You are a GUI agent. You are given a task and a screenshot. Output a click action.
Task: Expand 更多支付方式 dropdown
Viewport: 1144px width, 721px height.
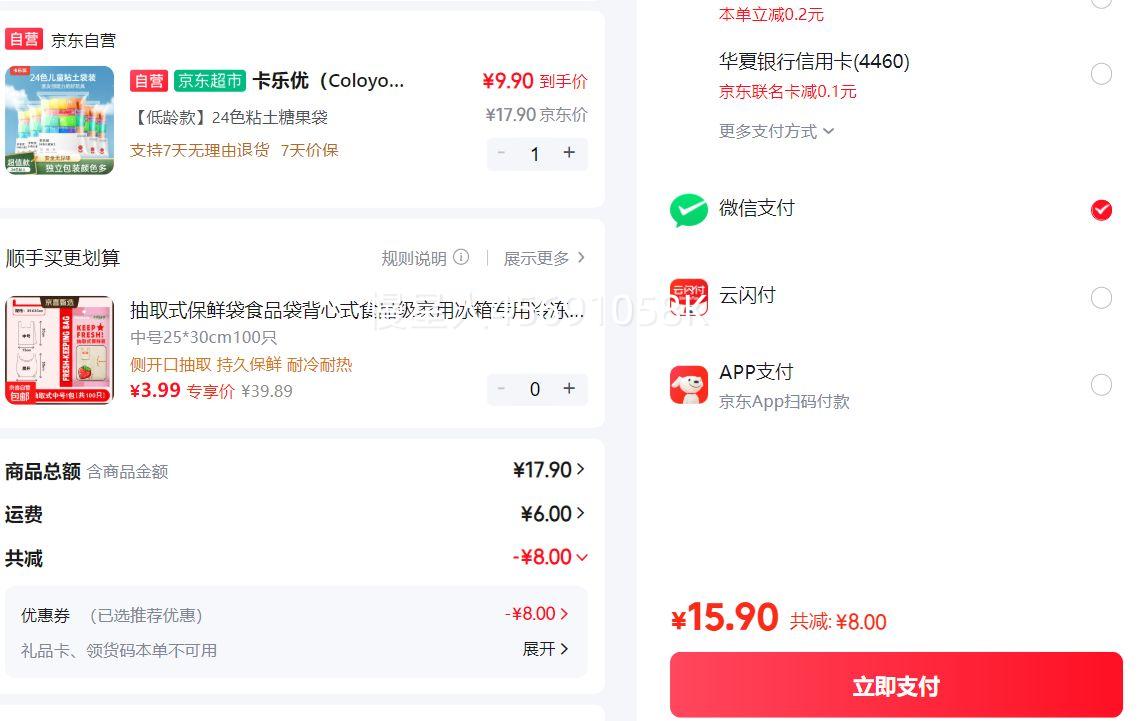tap(776, 131)
